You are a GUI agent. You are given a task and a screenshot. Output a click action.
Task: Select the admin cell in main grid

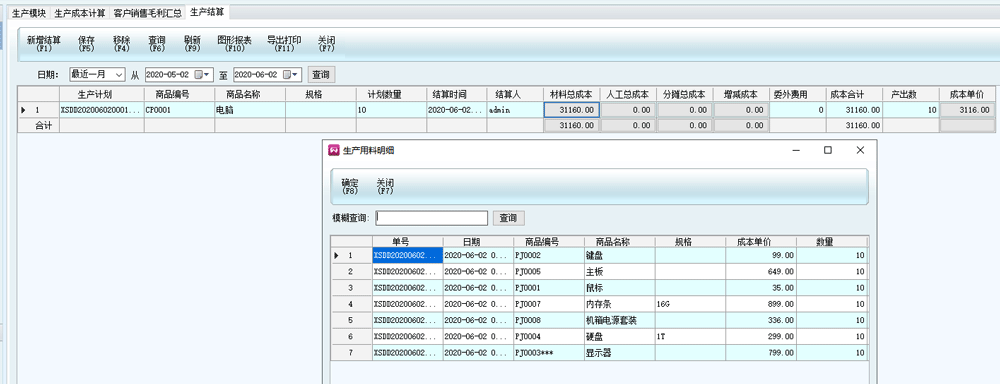(515, 110)
